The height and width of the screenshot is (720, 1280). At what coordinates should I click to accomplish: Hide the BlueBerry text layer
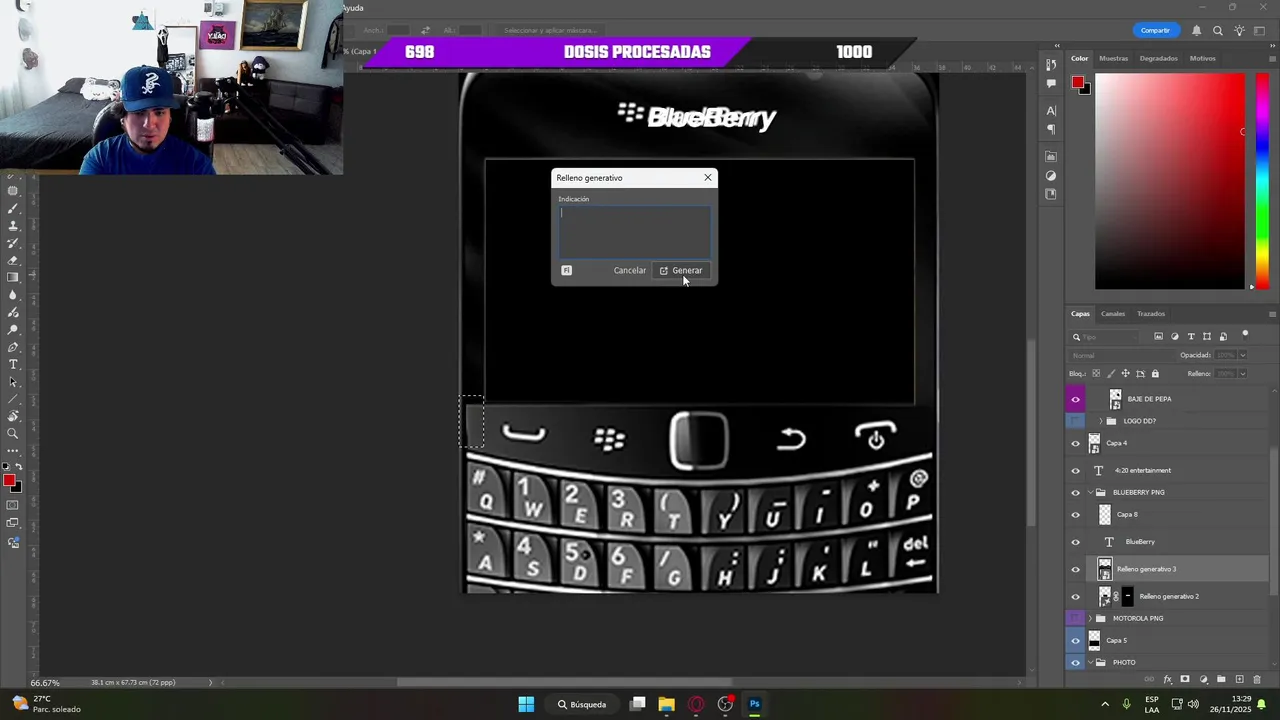1076,542
